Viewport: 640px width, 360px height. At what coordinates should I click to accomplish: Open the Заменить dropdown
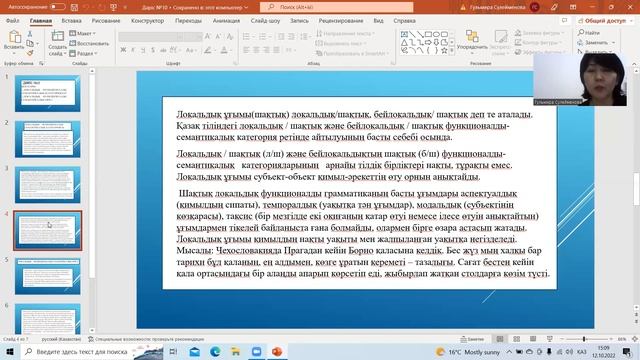(596, 42)
